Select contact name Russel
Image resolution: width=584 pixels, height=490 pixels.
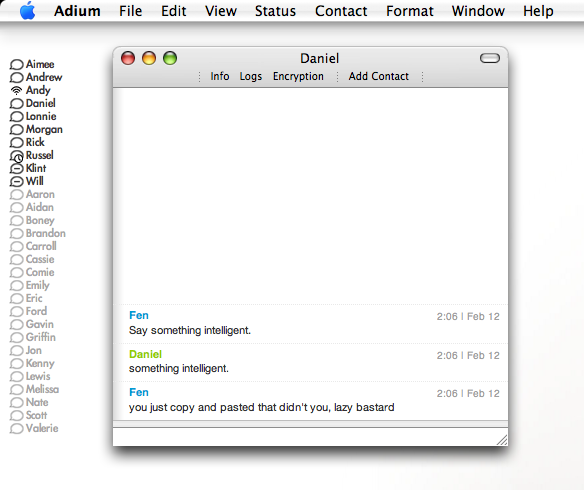pyautogui.click(x=39, y=155)
